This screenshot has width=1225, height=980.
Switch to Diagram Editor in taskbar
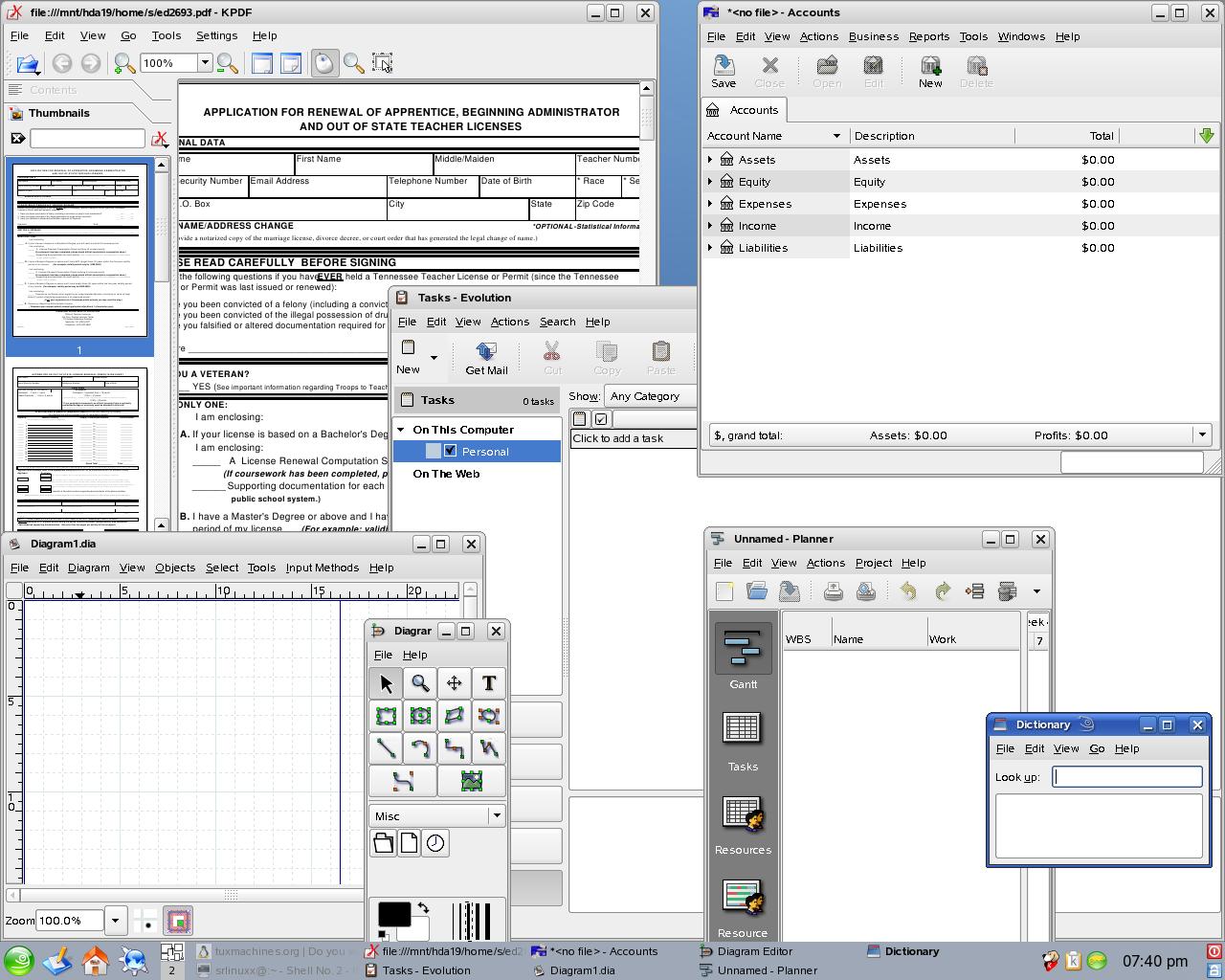755,951
